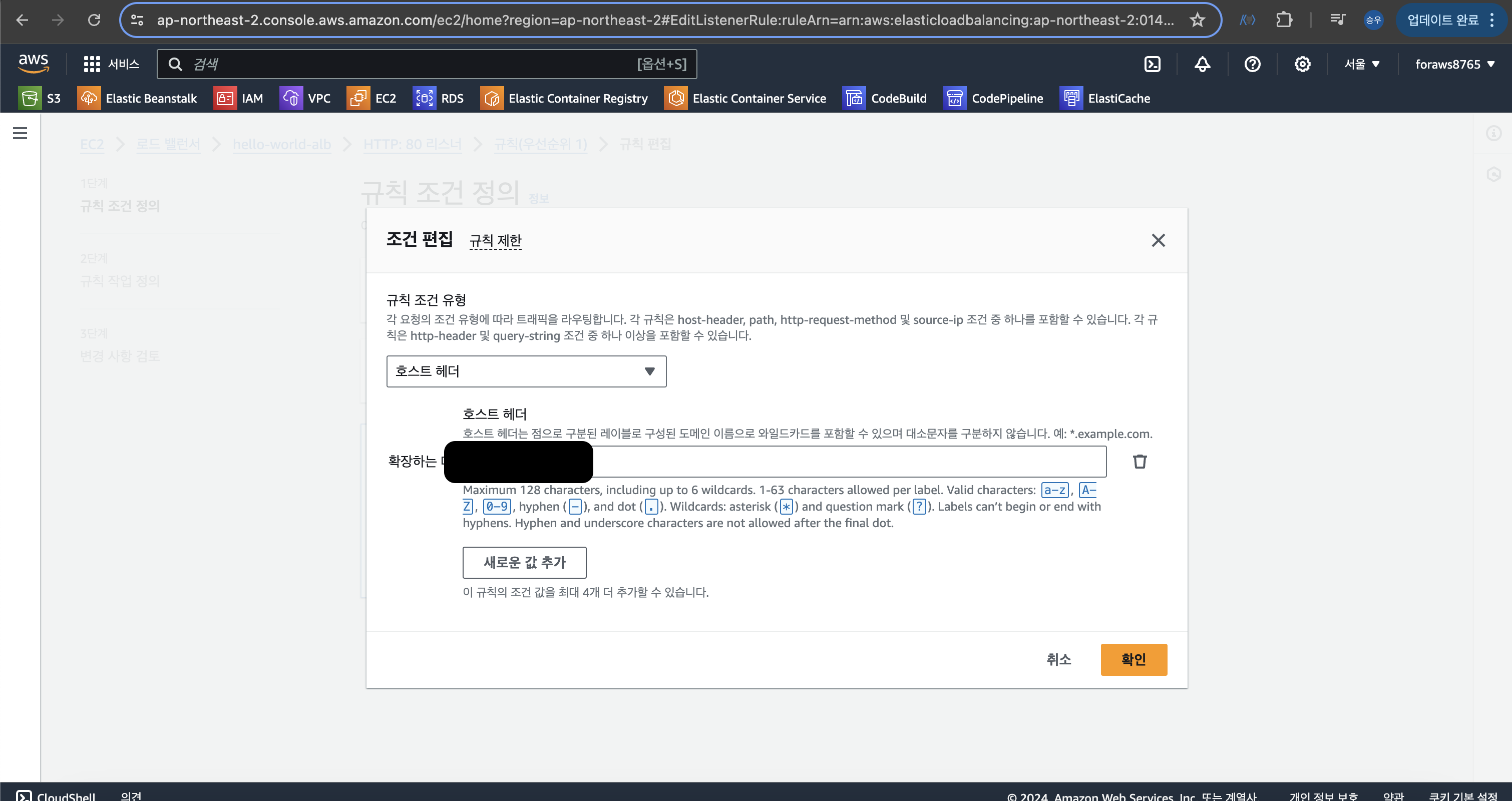
Task: Bookmark this page with star icon
Action: pyautogui.click(x=1198, y=20)
